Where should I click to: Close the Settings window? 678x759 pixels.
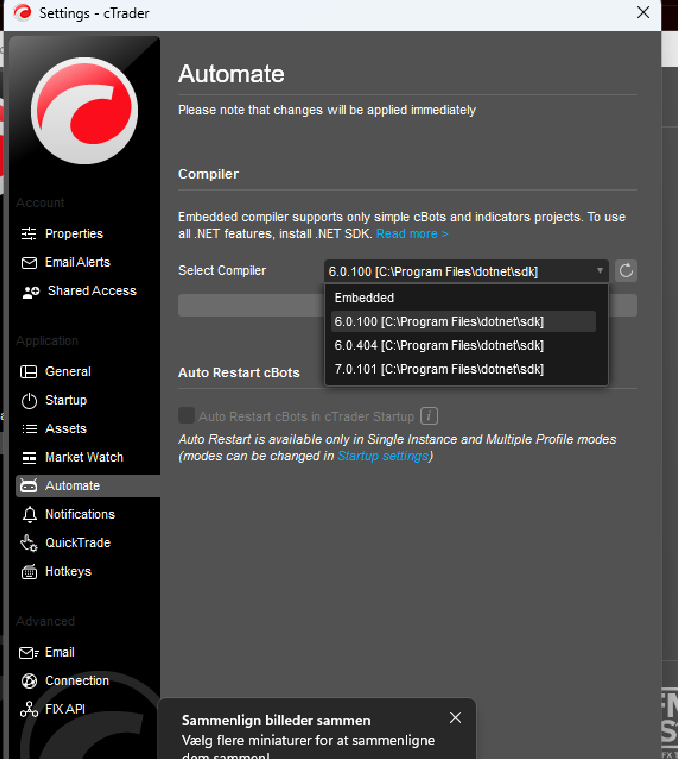point(643,12)
